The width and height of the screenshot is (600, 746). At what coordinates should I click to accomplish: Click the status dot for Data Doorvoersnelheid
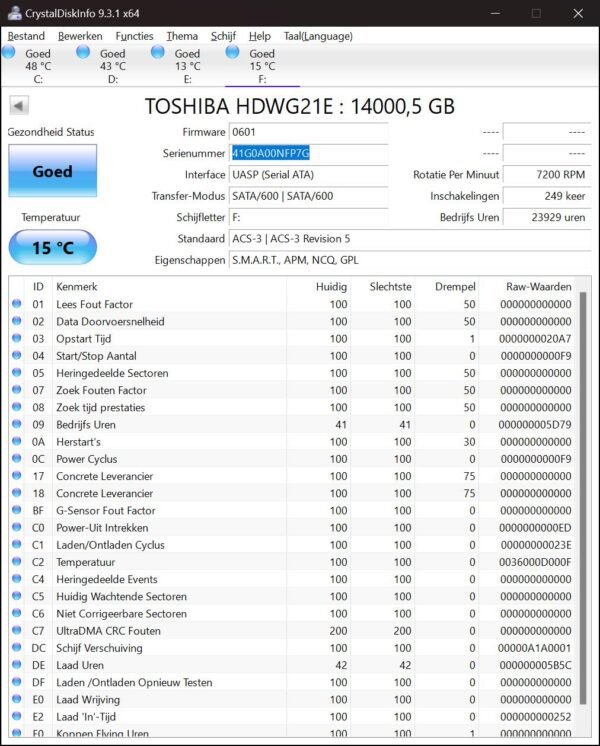click(x=17, y=321)
